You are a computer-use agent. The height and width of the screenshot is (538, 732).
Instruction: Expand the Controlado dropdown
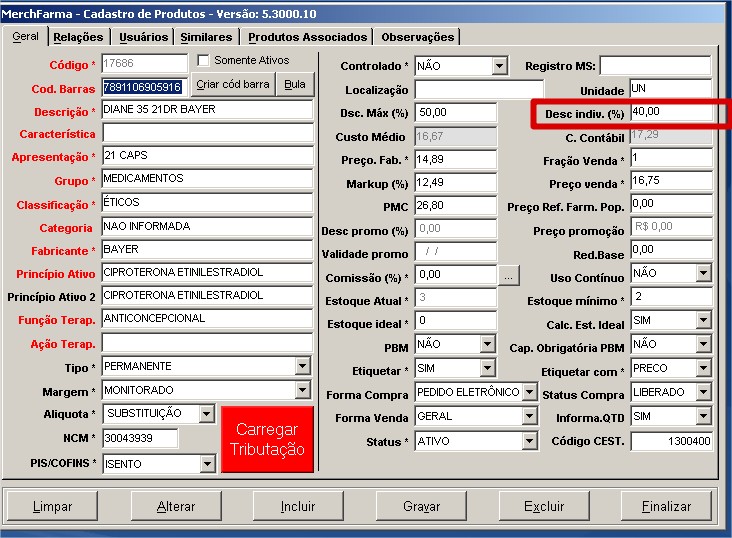pyautogui.click(x=500, y=66)
